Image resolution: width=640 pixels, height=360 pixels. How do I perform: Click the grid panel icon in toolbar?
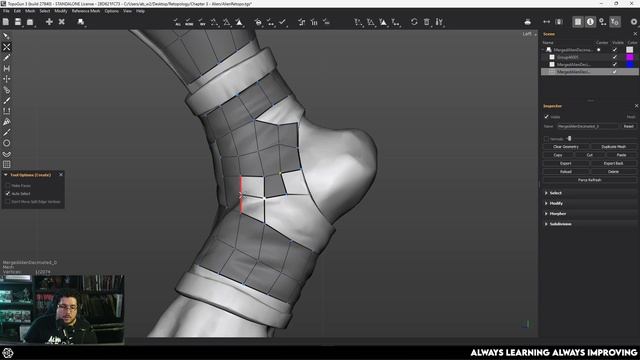tap(578, 22)
